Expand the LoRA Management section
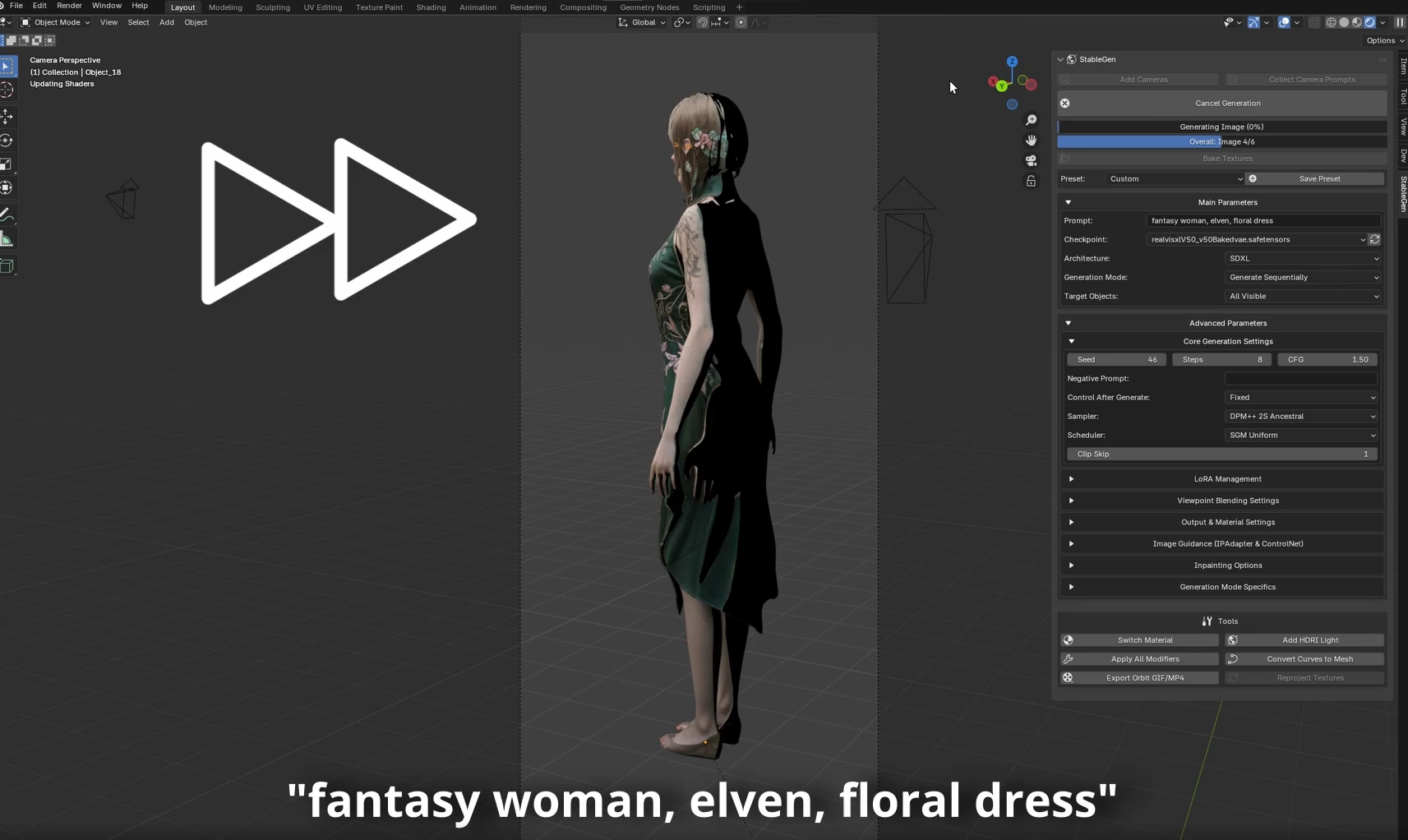The width and height of the screenshot is (1408, 840). coord(1223,479)
